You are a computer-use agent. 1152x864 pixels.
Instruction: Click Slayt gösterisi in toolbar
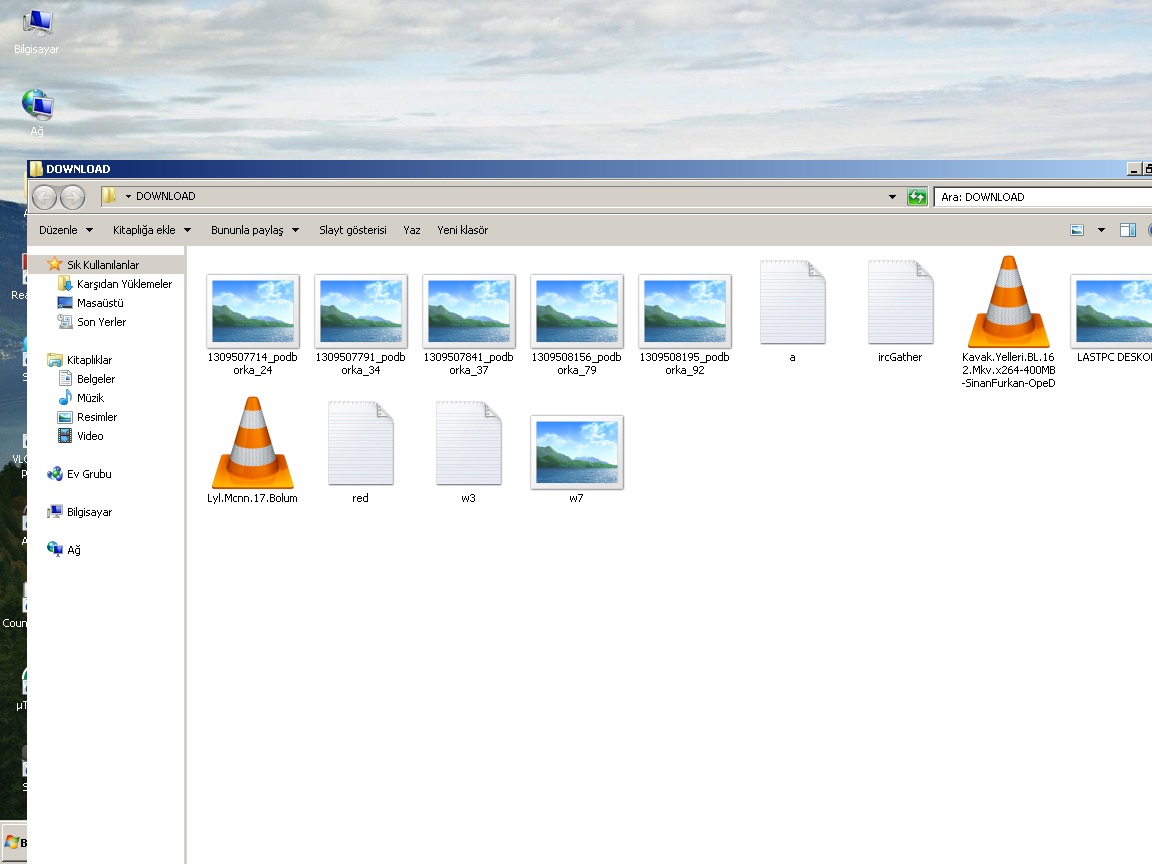click(x=352, y=230)
